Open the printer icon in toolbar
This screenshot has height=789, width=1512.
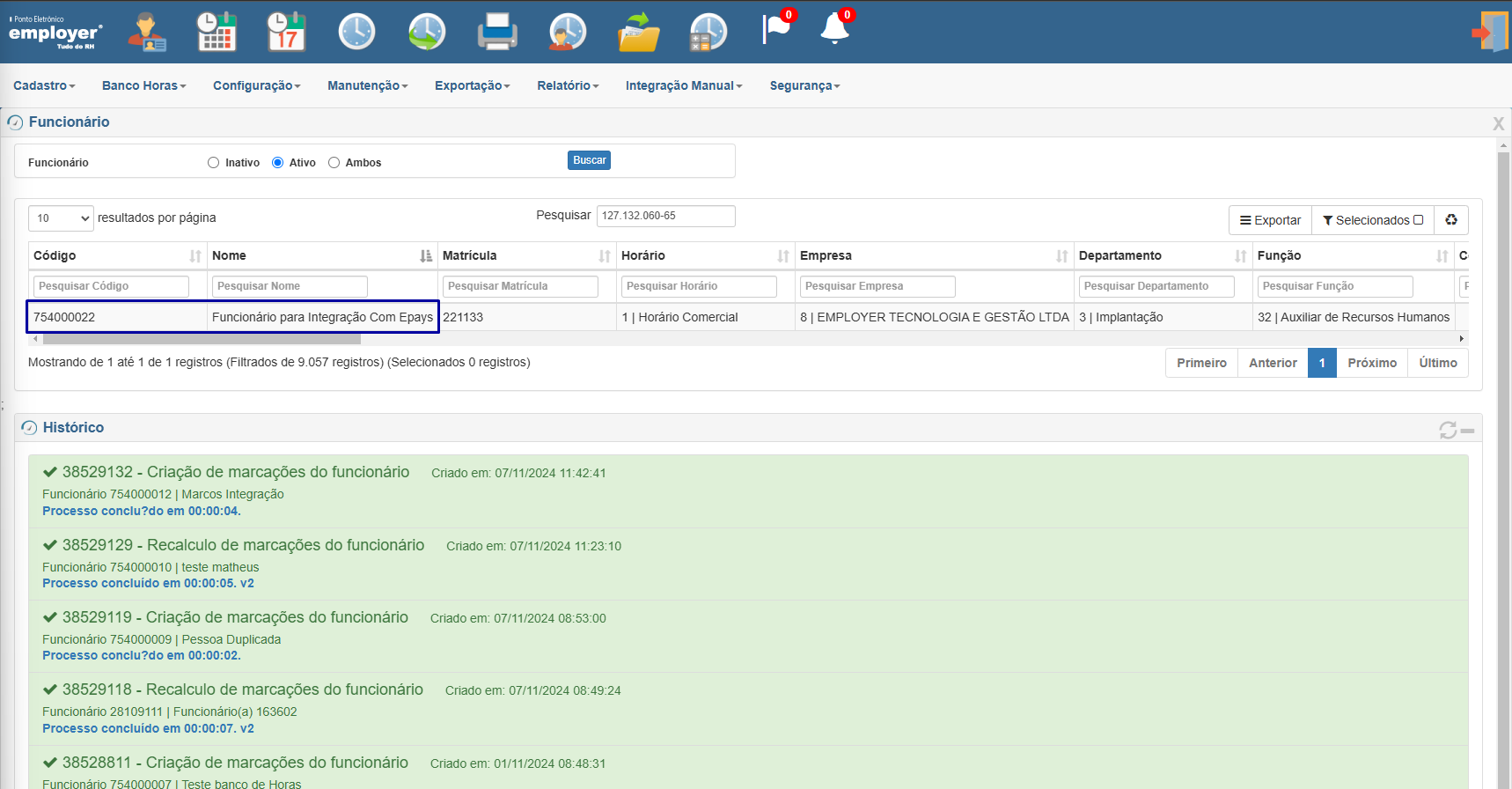coord(497,32)
